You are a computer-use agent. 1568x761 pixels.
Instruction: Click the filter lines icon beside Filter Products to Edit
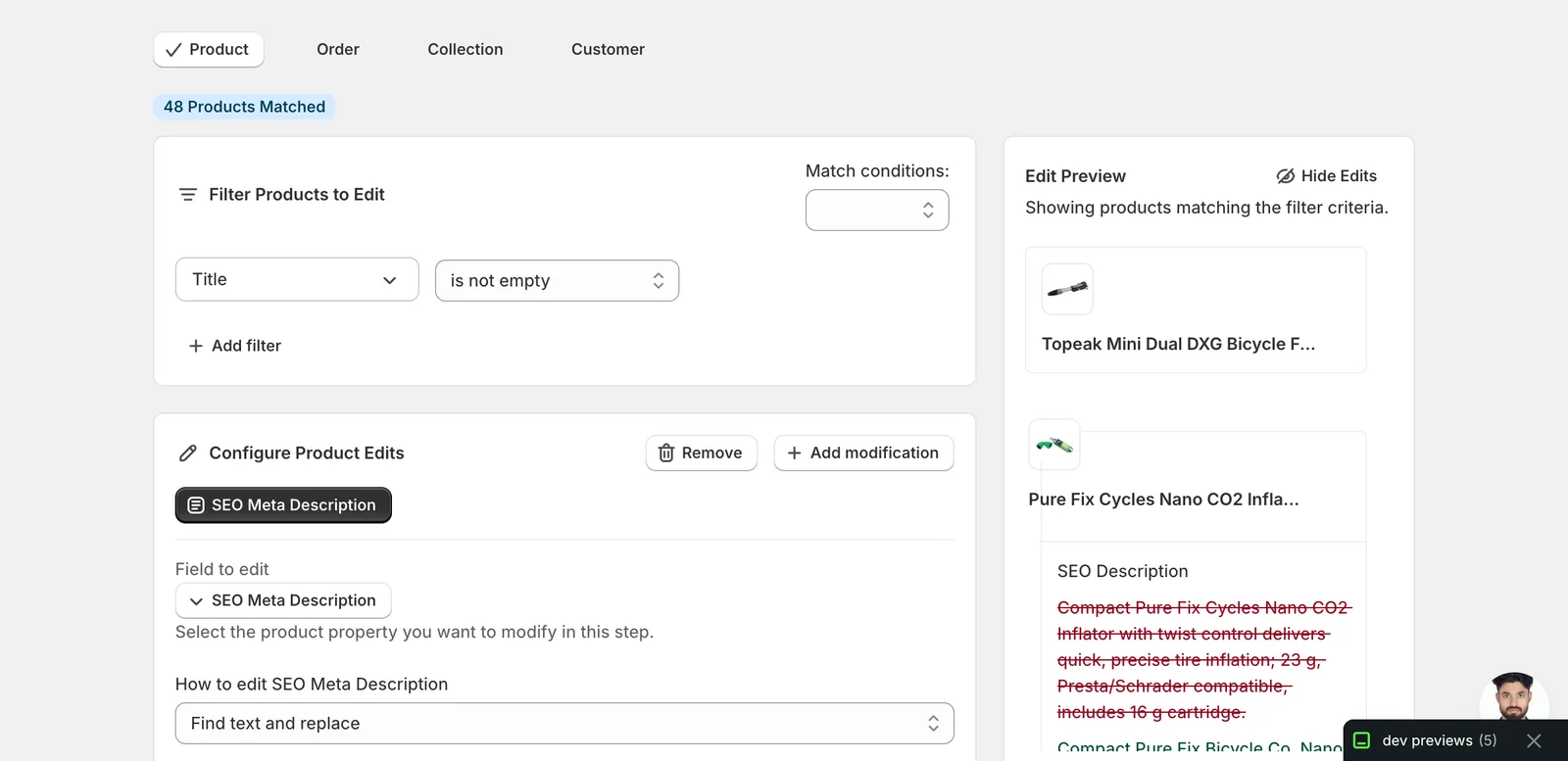188,195
